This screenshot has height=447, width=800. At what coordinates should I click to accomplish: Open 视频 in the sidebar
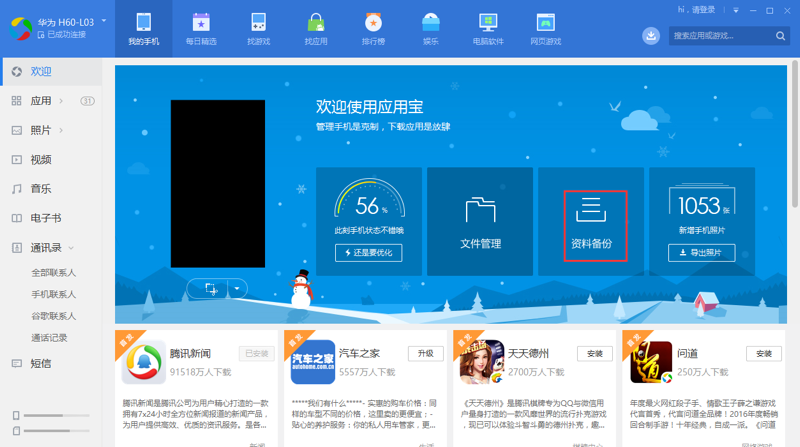pos(41,160)
